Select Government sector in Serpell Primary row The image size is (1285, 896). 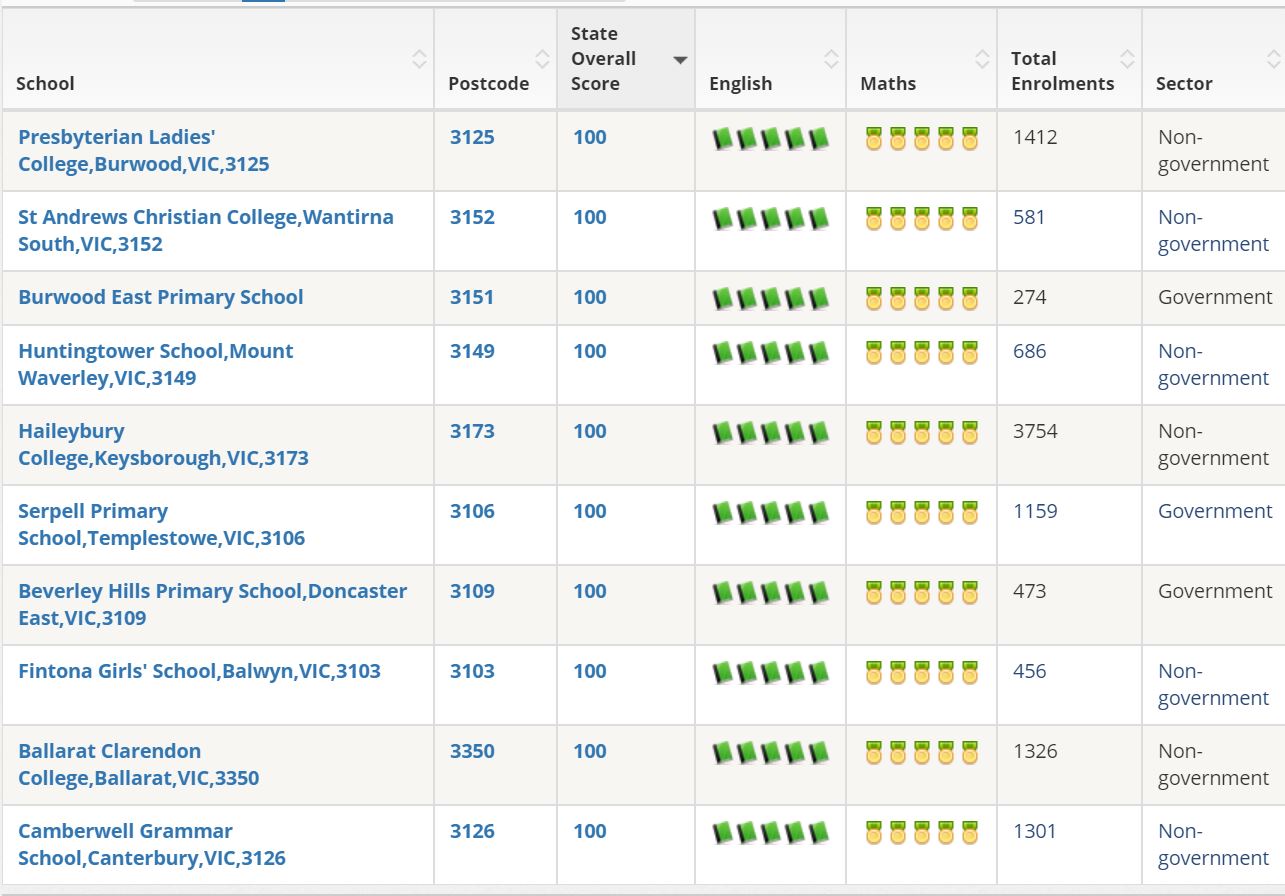[1215, 511]
